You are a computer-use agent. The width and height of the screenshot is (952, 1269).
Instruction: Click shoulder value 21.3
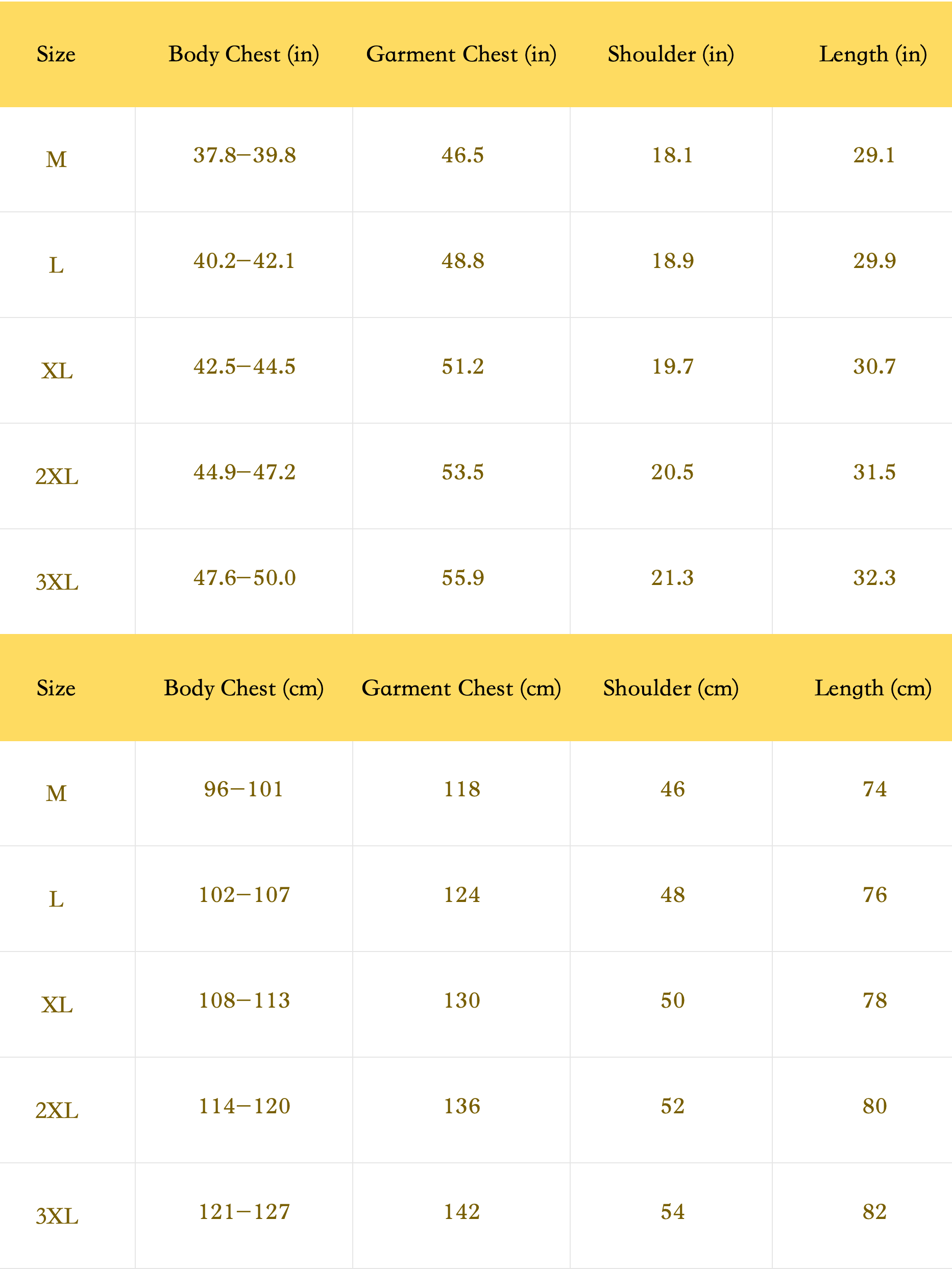click(x=673, y=578)
